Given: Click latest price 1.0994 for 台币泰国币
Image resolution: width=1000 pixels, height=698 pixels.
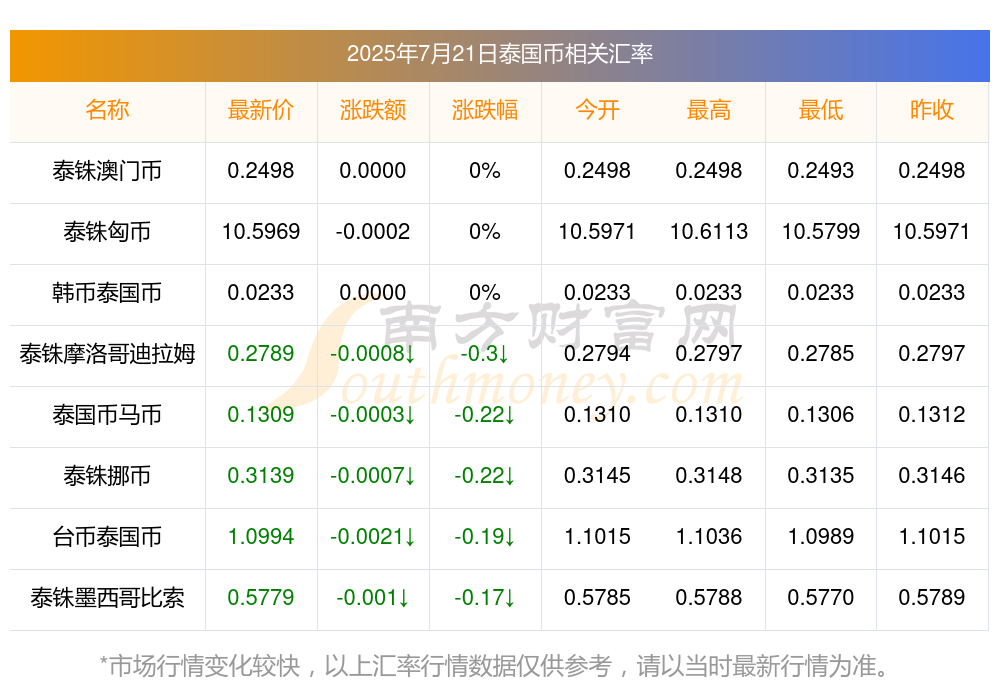Looking at the screenshot, I should (x=261, y=537).
